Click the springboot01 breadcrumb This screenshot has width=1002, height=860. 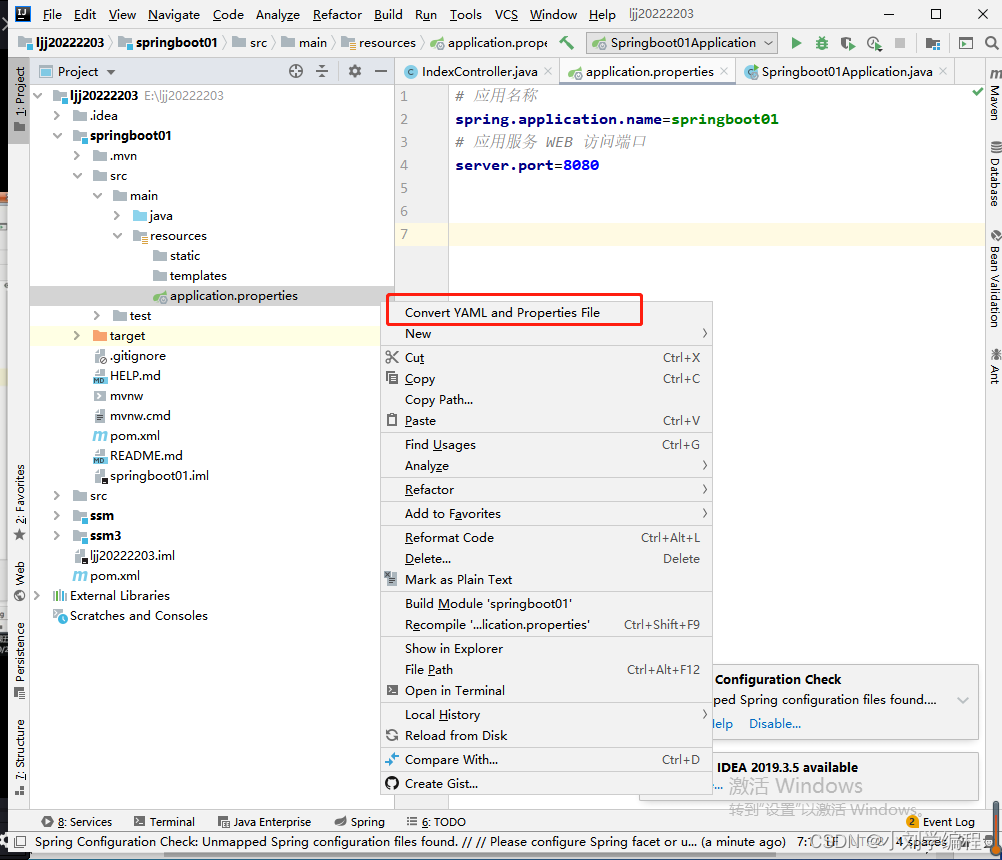click(168, 43)
